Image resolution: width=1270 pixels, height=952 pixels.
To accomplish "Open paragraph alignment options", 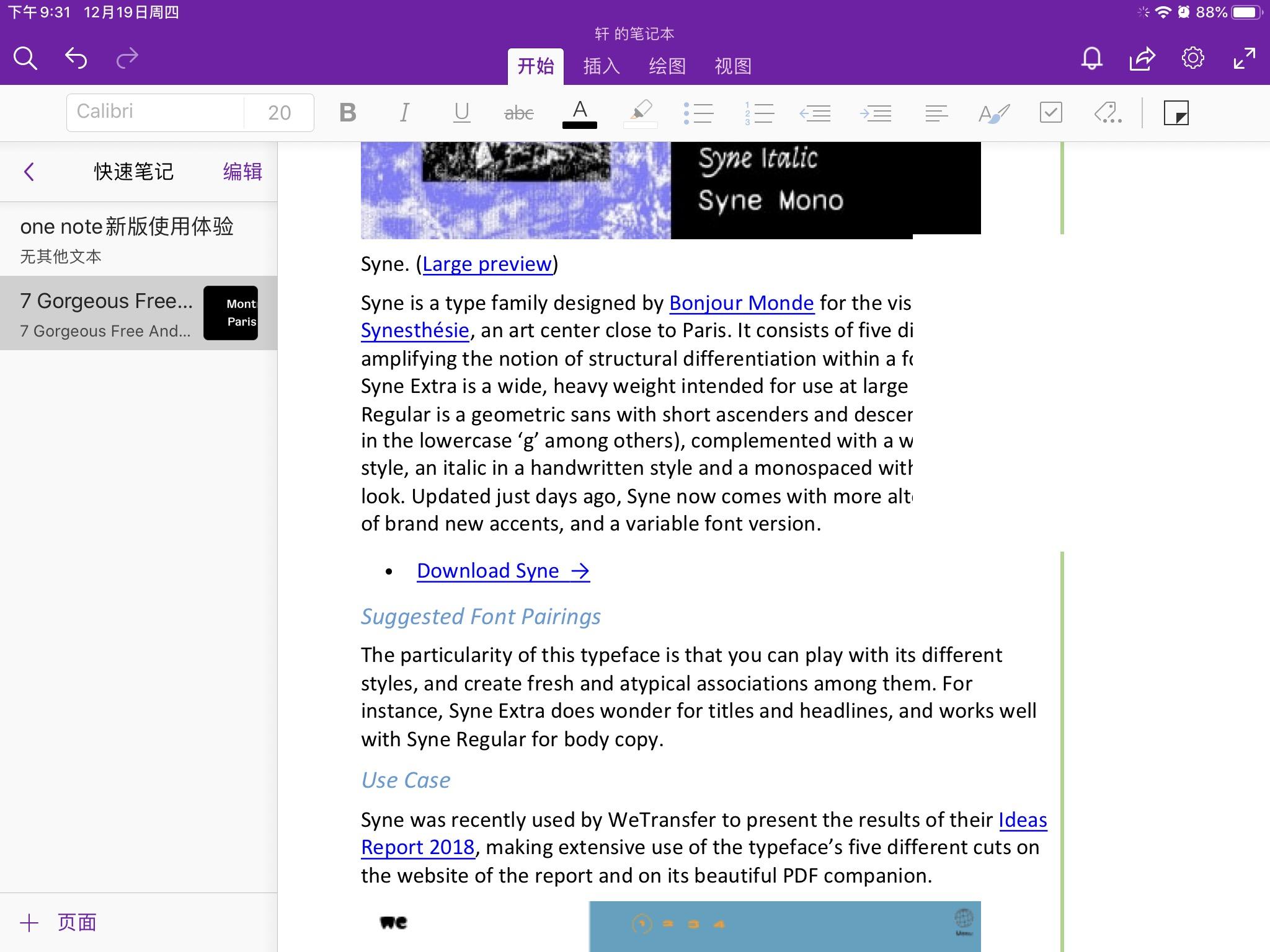I will [936, 113].
